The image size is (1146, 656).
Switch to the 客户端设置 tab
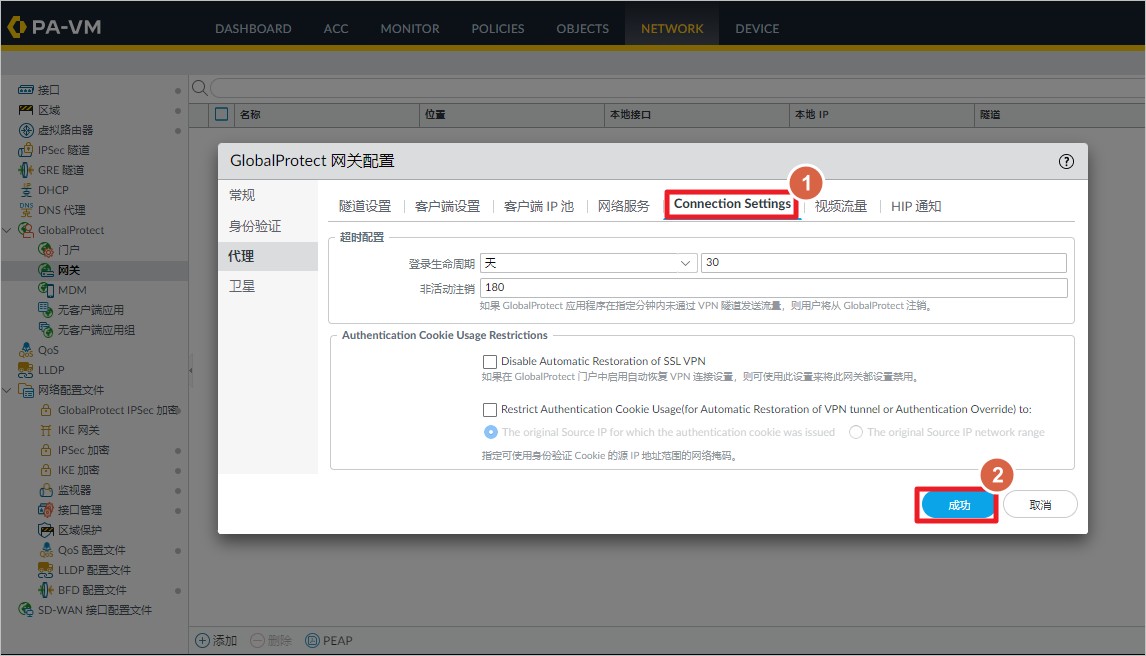pyautogui.click(x=447, y=207)
